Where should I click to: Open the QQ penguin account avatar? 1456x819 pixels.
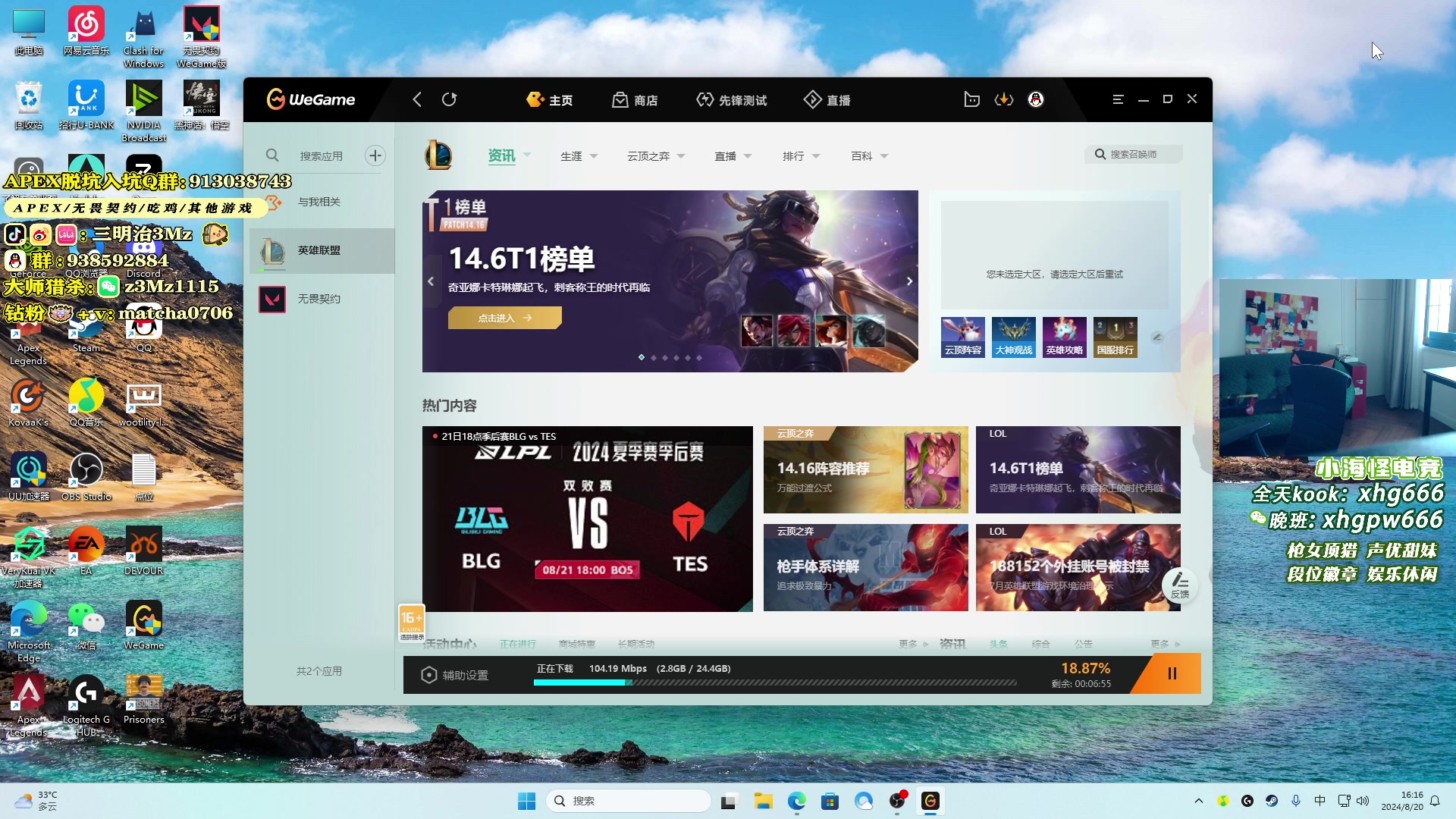coord(1036,99)
